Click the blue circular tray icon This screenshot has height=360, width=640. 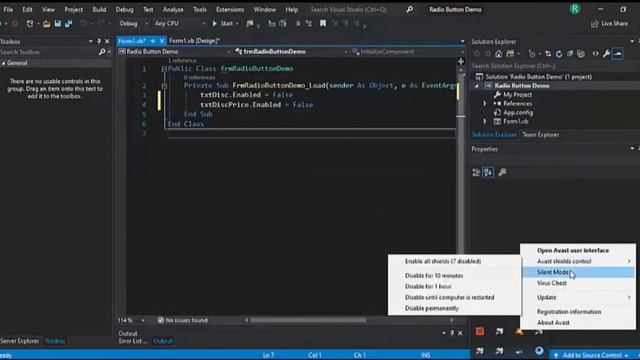pyautogui.click(x=539, y=351)
